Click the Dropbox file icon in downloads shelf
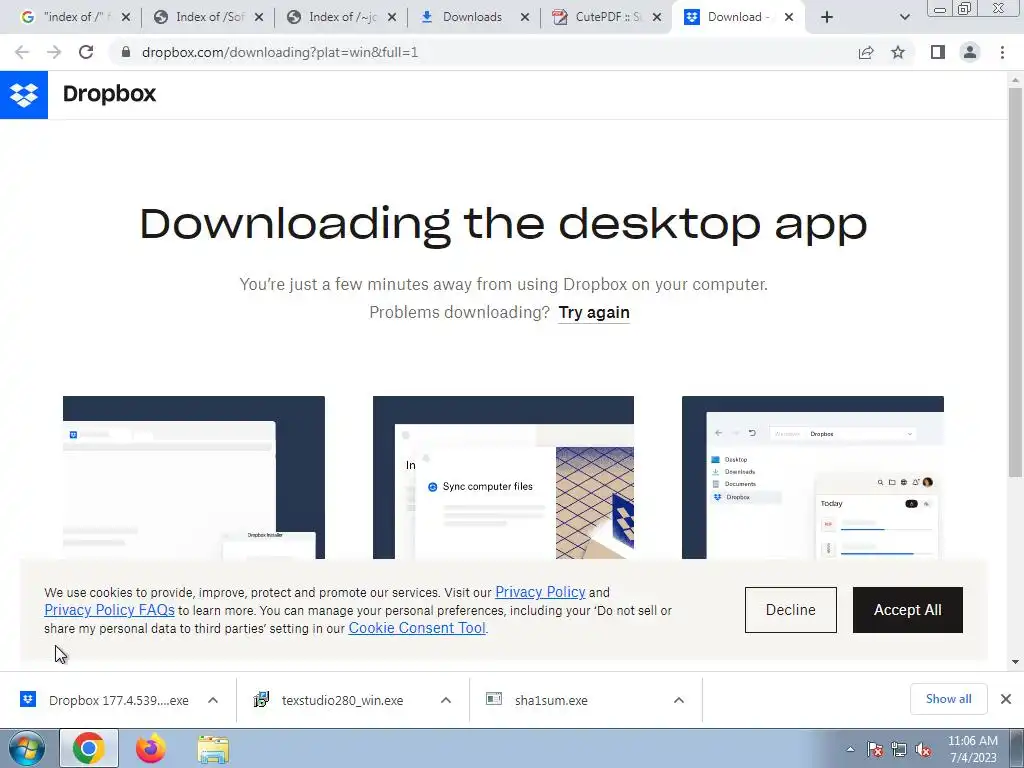This screenshot has height=768, width=1024. (x=28, y=699)
